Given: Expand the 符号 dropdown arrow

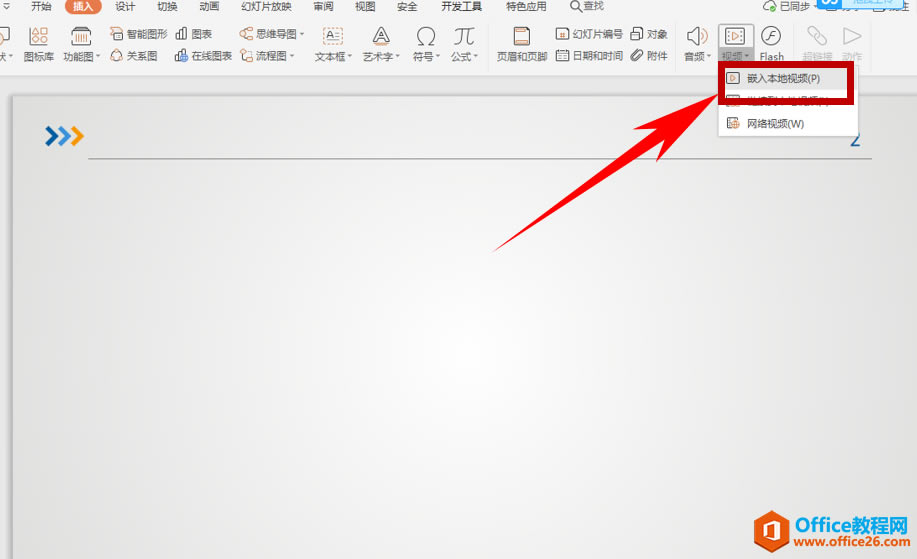Looking at the screenshot, I should pyautogui.click(x=437, y=56).
